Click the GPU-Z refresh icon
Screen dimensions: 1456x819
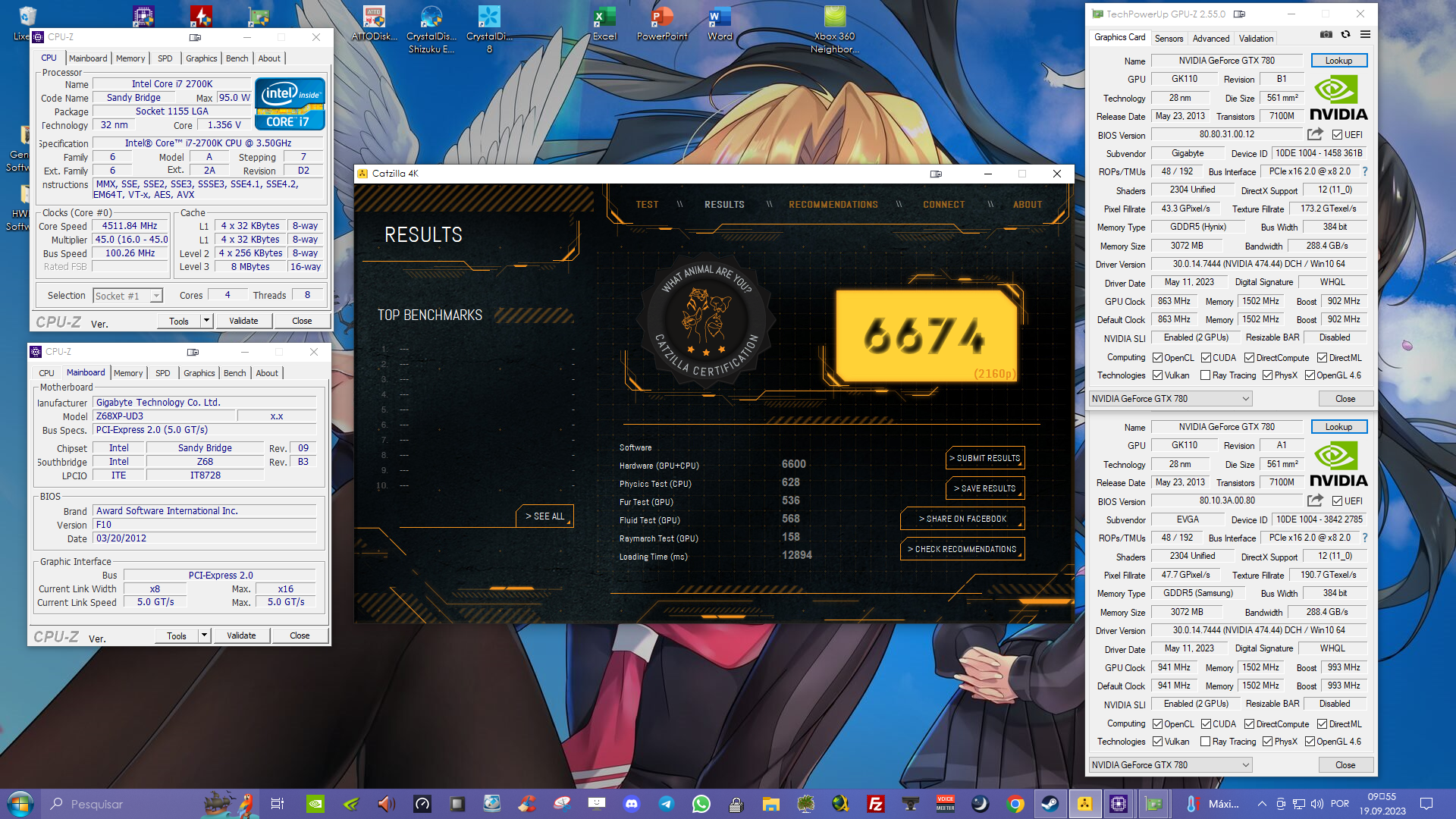pos(1345,34)
